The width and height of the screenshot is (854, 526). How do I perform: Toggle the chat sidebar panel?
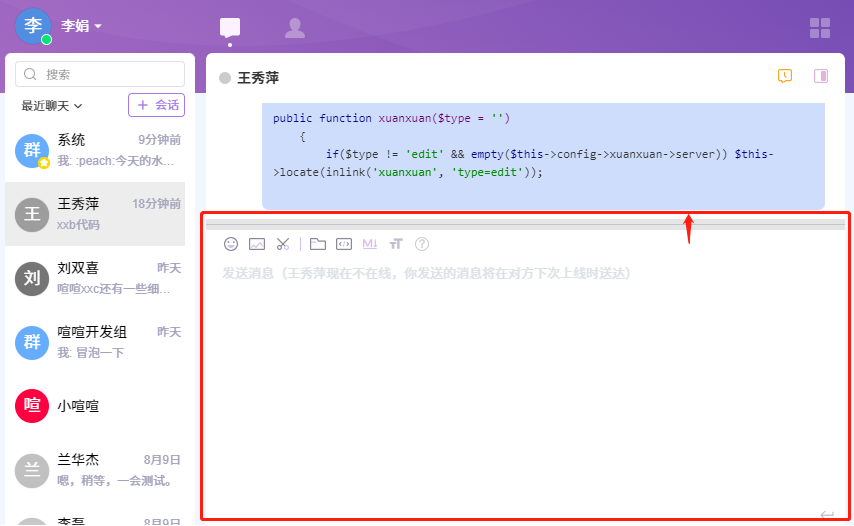pyautogui.click(x=821, y=76)
